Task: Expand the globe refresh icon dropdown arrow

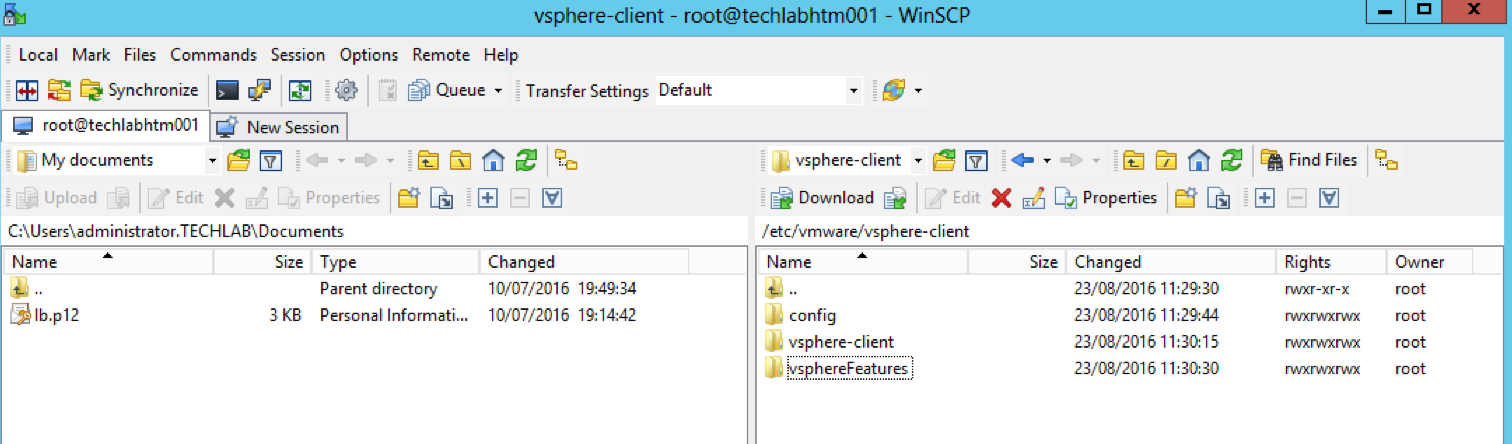Action: 918,91
